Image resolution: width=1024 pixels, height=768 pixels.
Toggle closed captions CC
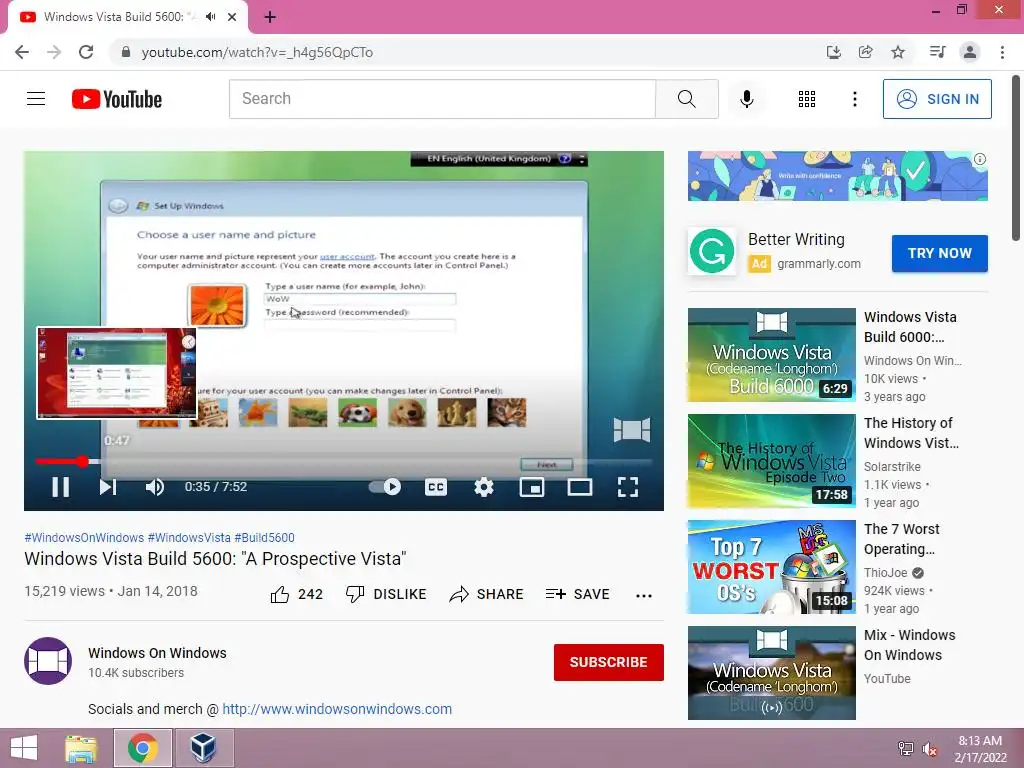point(436,487)
